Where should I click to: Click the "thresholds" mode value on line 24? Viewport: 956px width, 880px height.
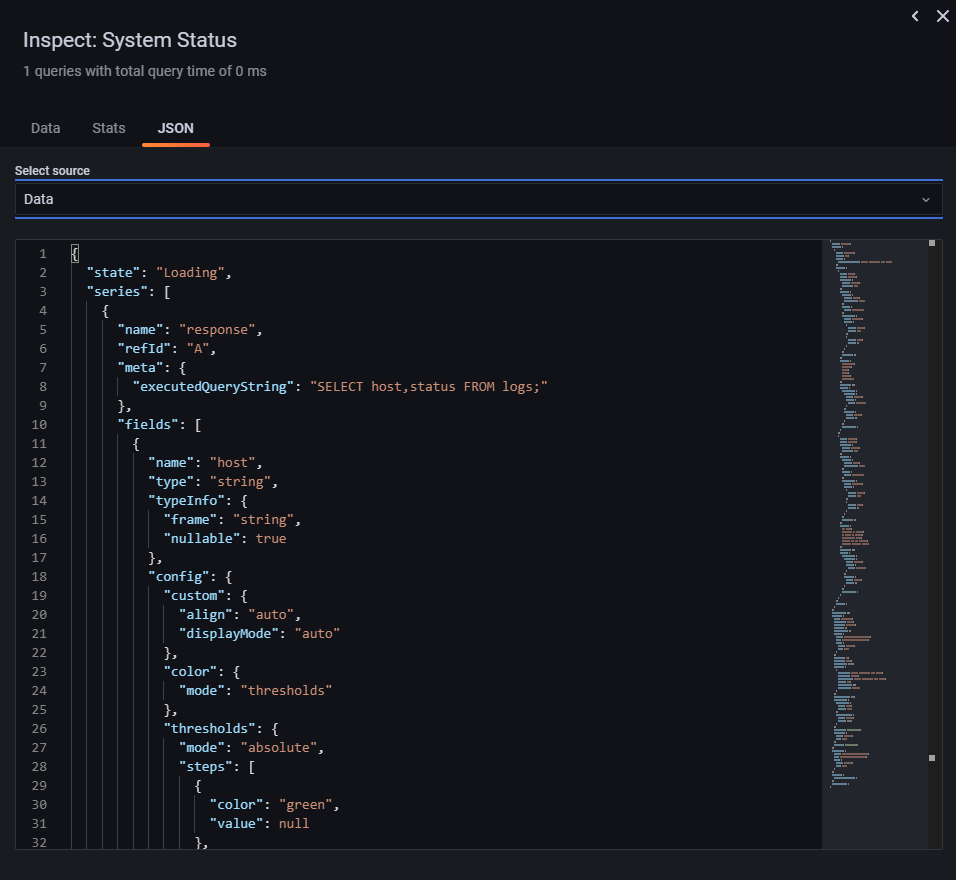pyautogui.click(x=286, y=690)
